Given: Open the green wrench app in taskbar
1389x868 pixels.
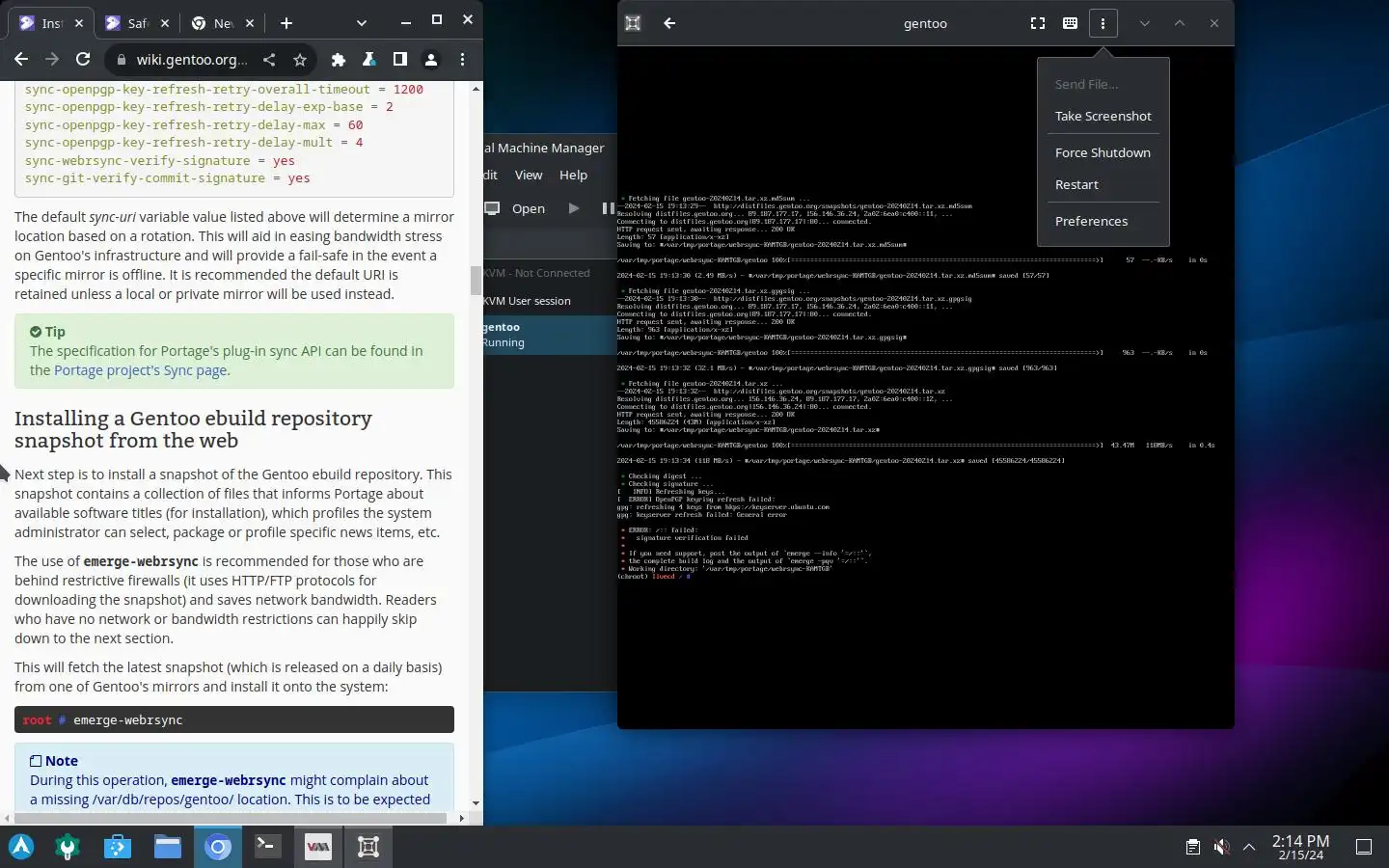Looking at the screenshot, I should (x=68, y=847).
